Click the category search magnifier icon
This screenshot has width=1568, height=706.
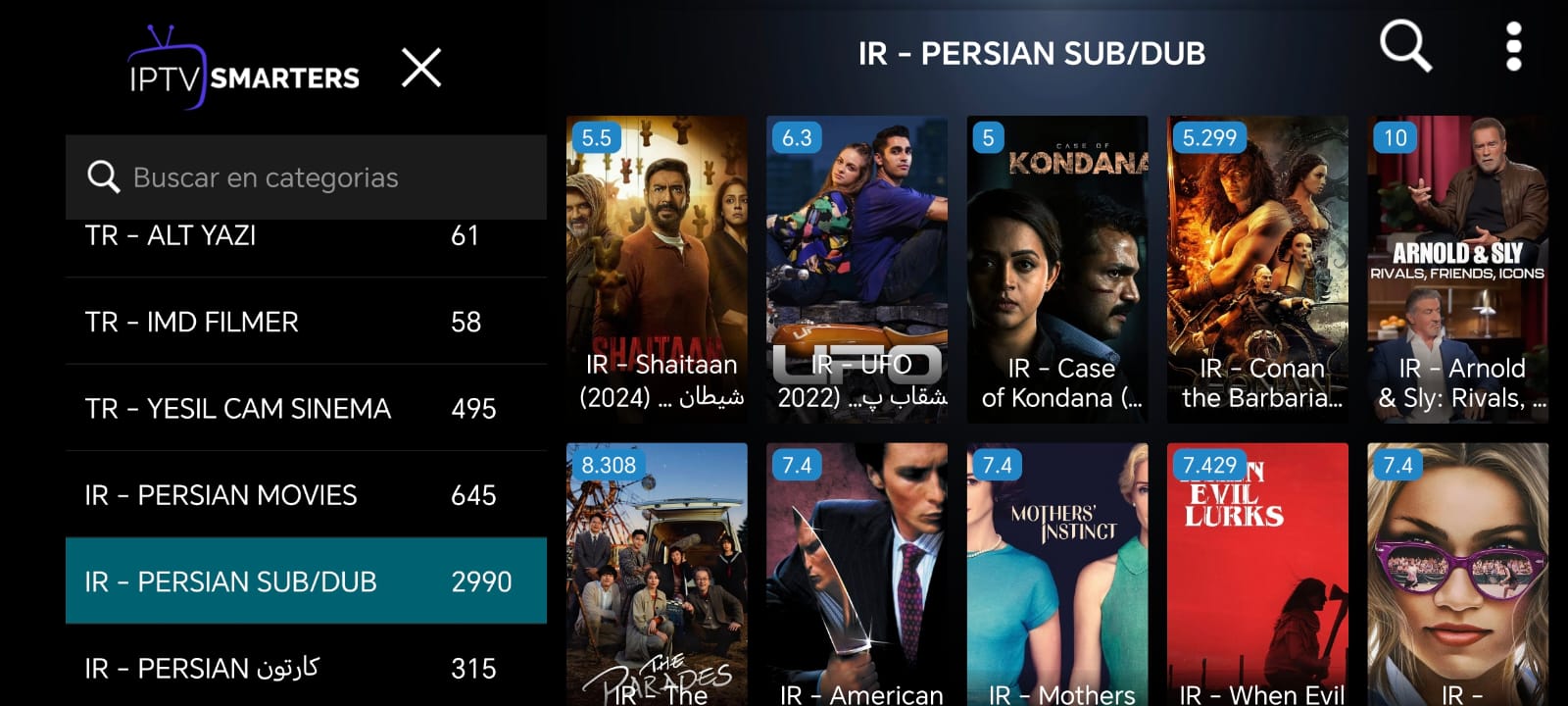pos(103,177)
